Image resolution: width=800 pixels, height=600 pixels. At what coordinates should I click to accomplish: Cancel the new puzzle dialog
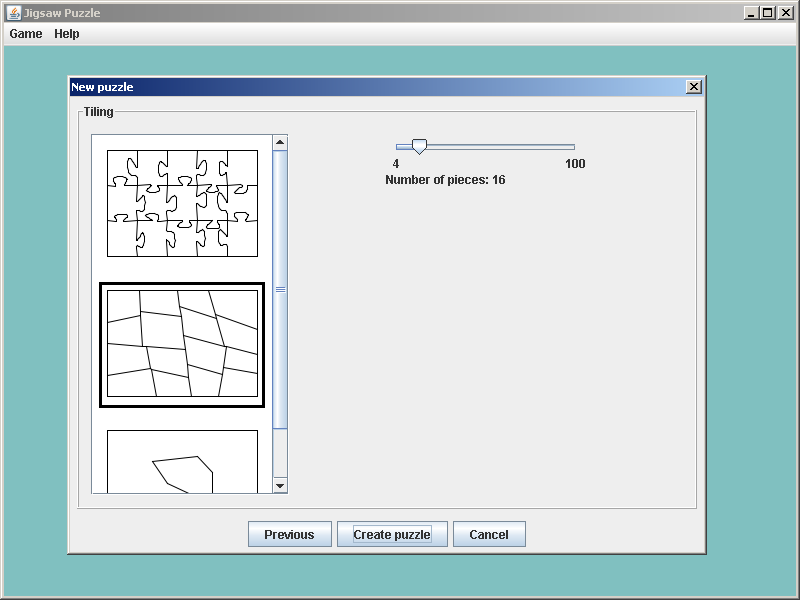click(489, 535)
